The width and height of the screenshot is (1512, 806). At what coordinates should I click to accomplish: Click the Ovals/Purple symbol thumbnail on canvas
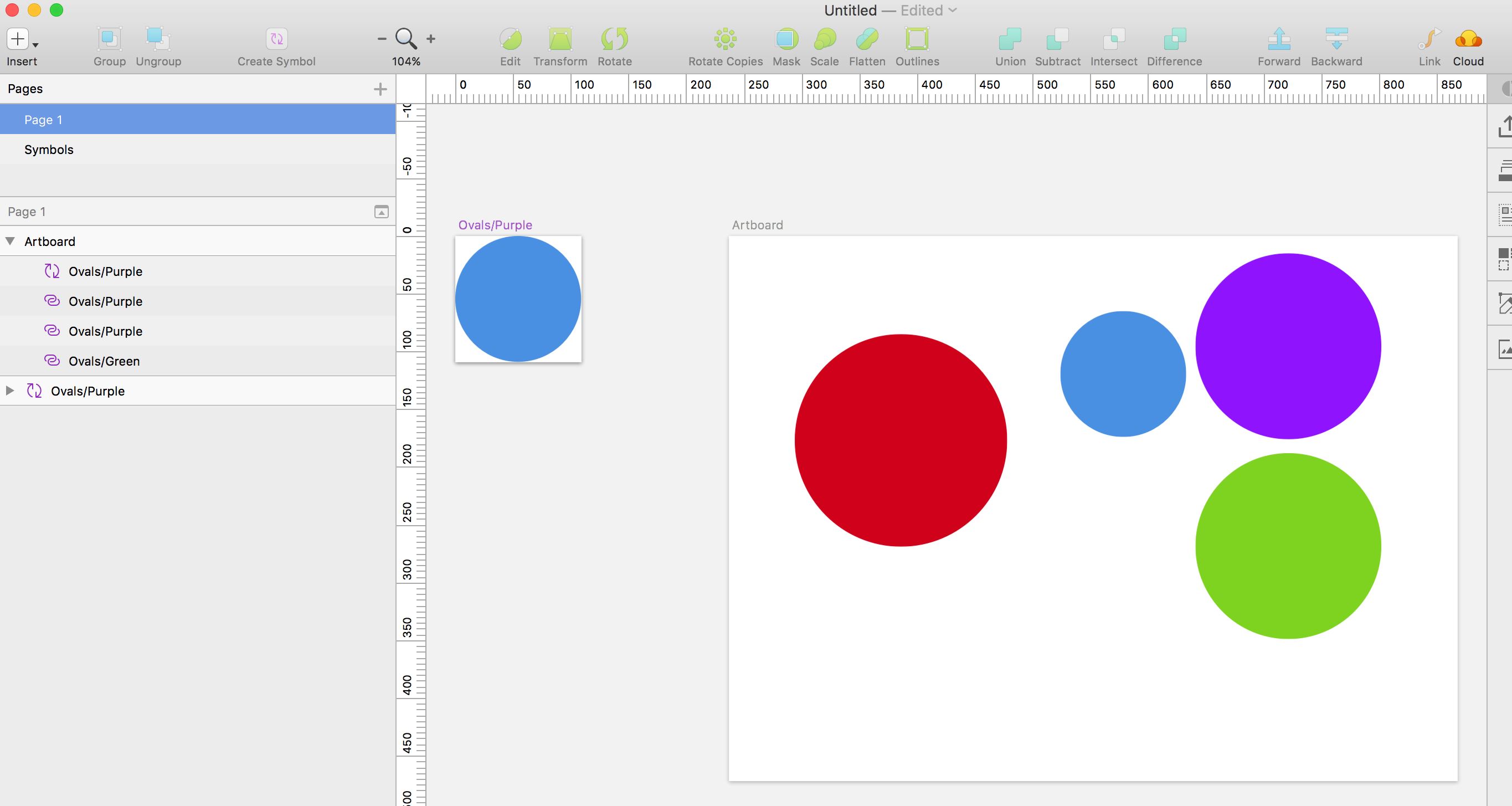click(x=518, y=298)
